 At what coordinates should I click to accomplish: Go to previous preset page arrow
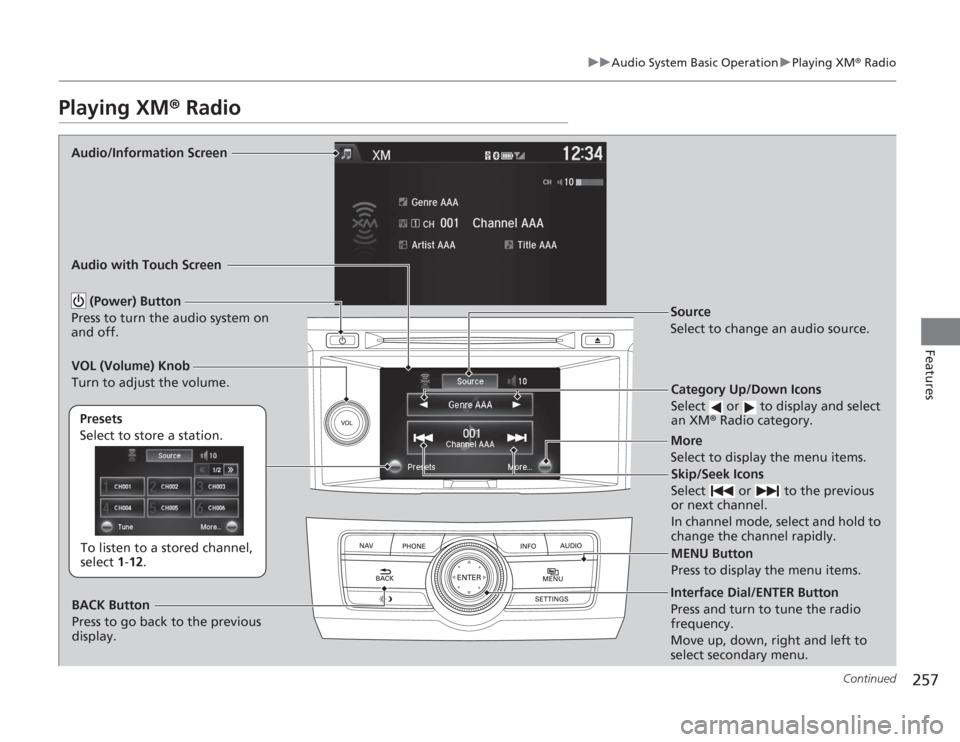(202, 470)
